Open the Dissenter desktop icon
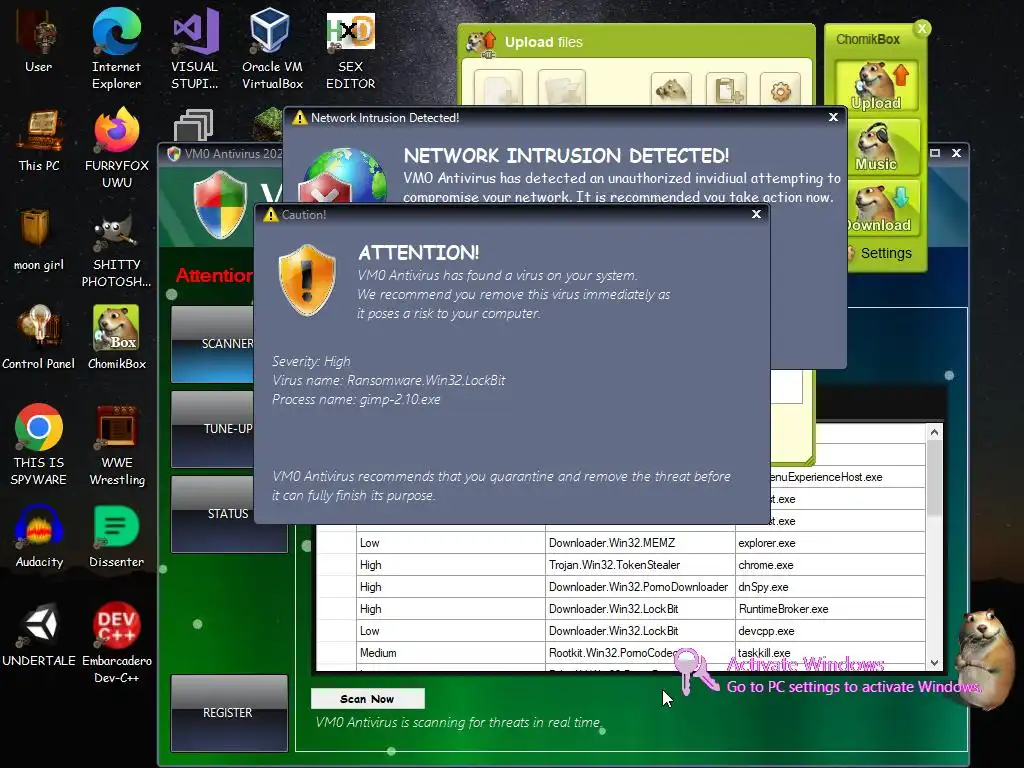 tap(116, 537)
